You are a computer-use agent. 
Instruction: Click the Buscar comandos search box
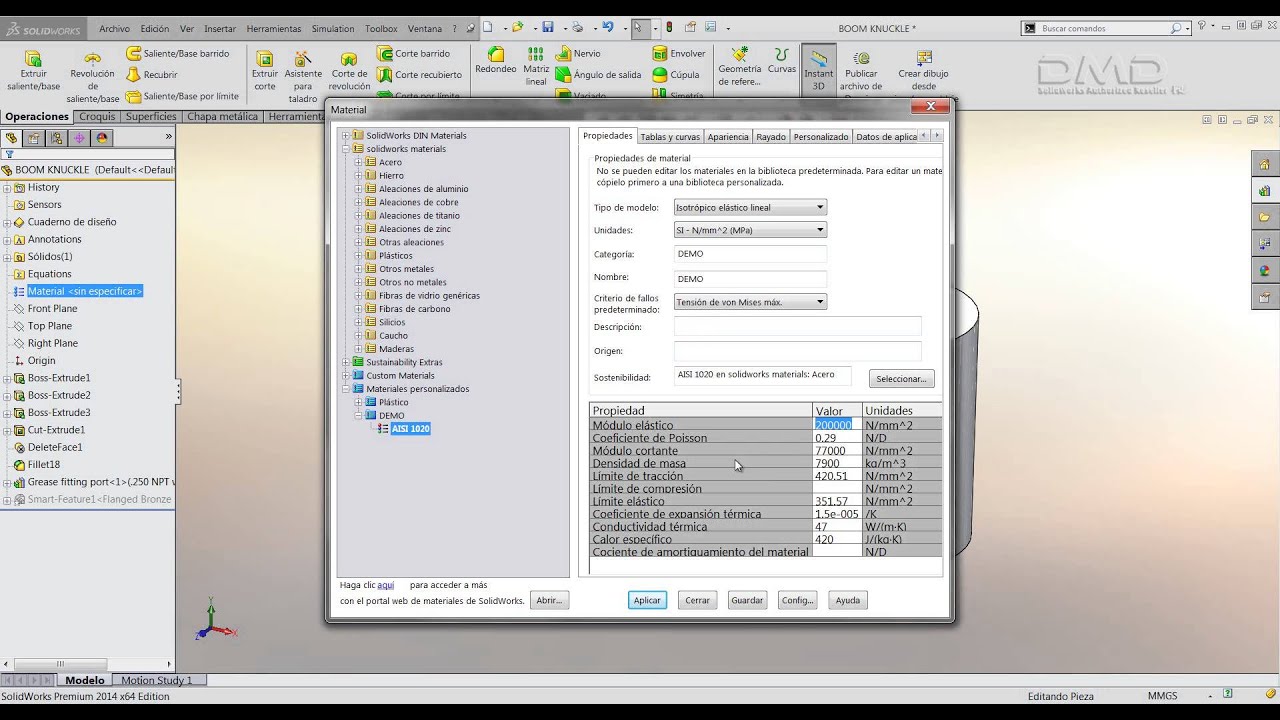[1104, 28]
